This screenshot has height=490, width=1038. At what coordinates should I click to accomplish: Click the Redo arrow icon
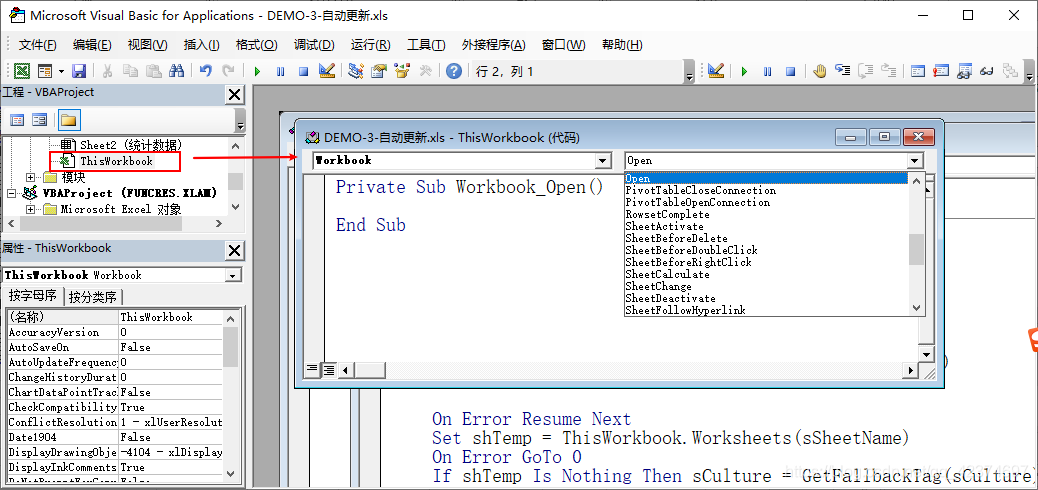click(228, 72)
